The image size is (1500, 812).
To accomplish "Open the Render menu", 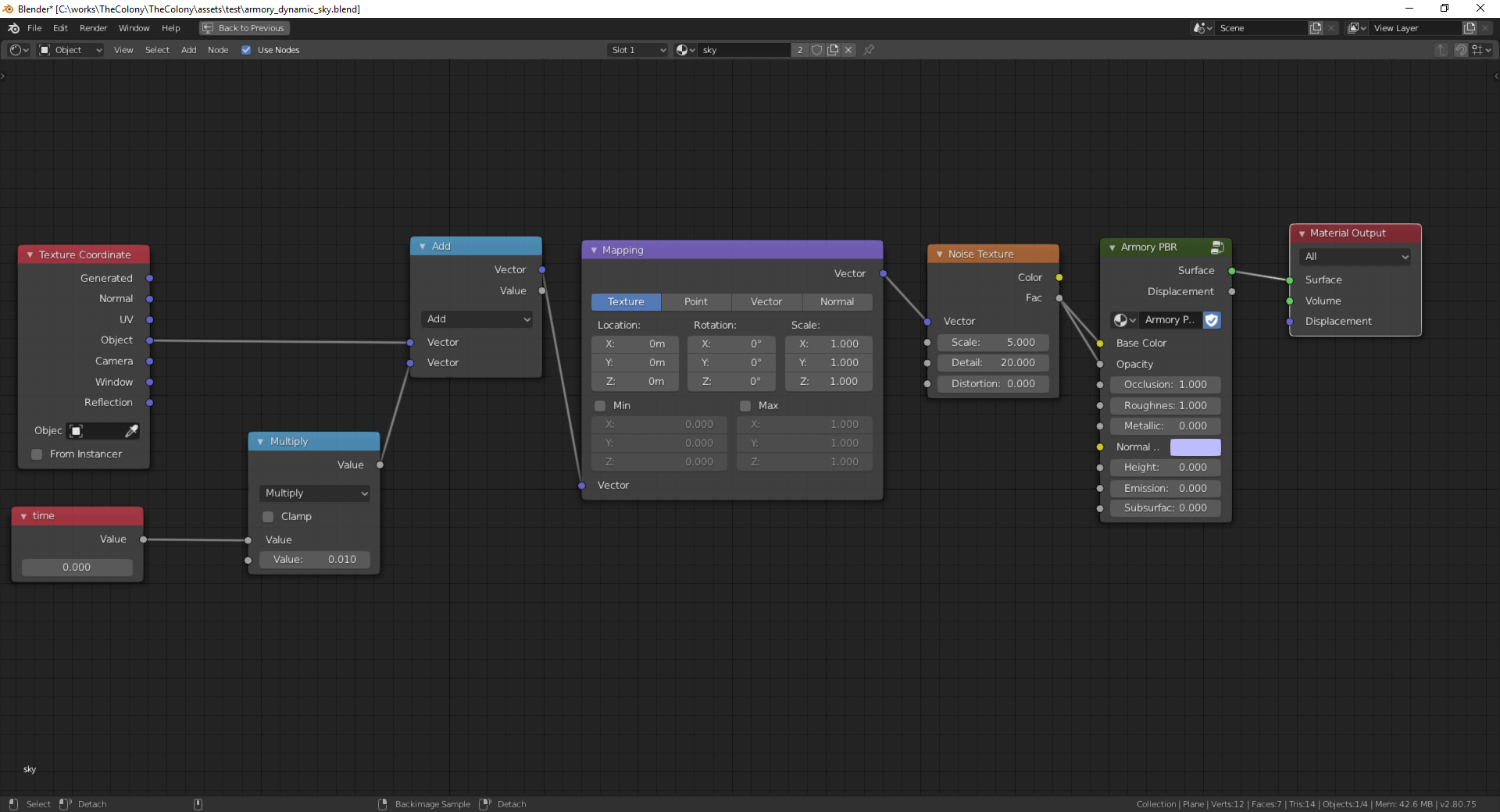I will point(93,28).
